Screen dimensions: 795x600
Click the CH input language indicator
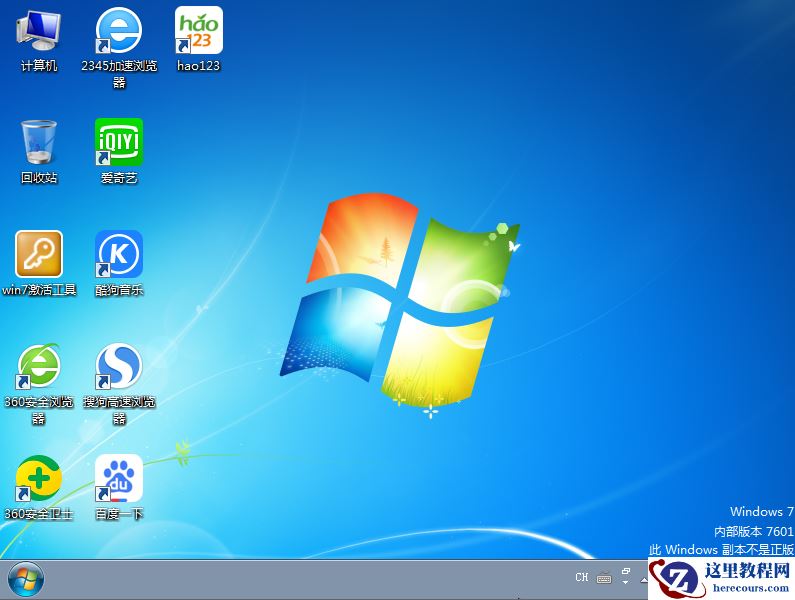[x=582, y=577]
